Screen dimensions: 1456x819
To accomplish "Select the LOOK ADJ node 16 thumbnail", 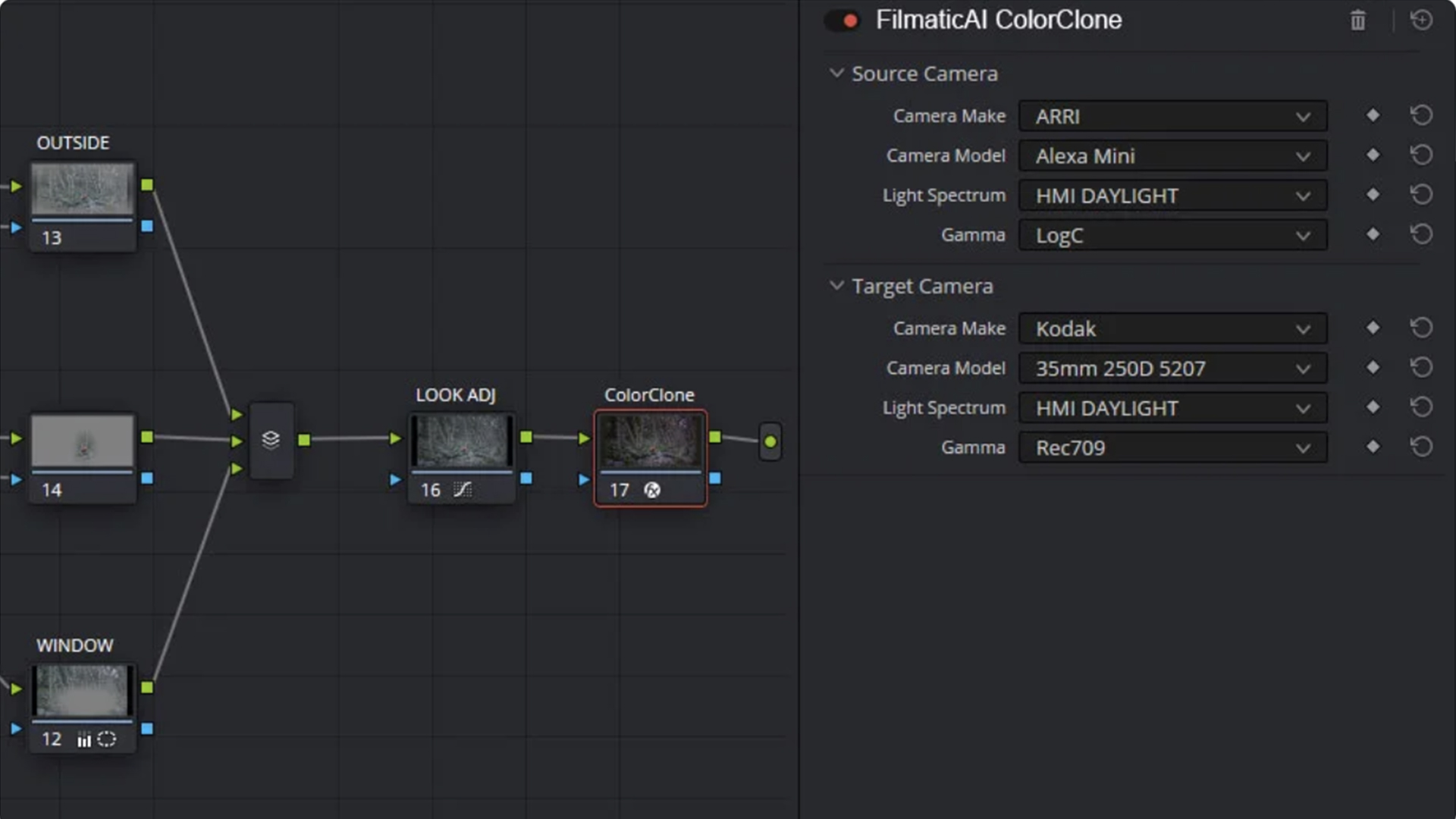I will tap(462, 441).
